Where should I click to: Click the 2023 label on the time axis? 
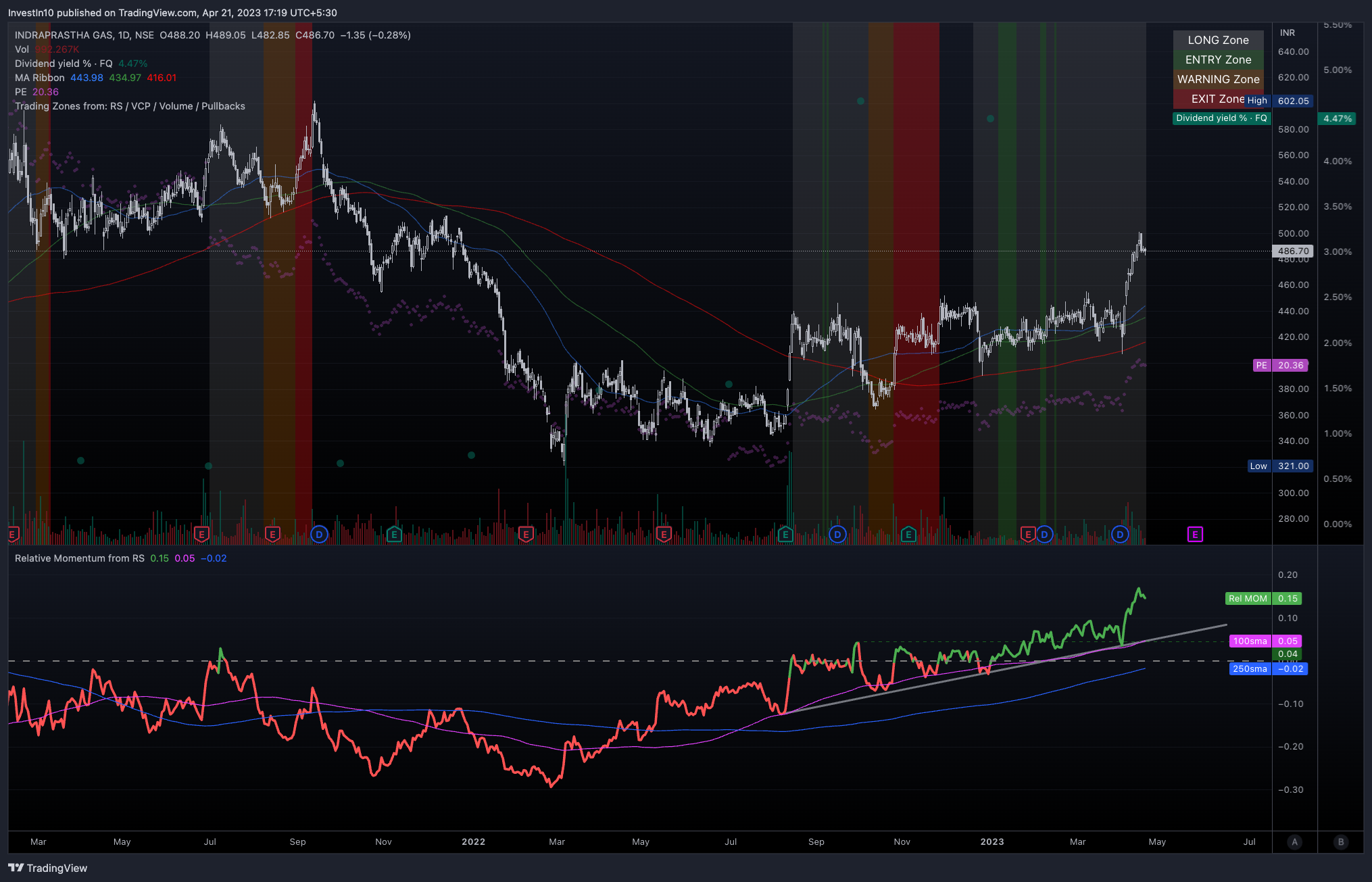pos(991,841)
